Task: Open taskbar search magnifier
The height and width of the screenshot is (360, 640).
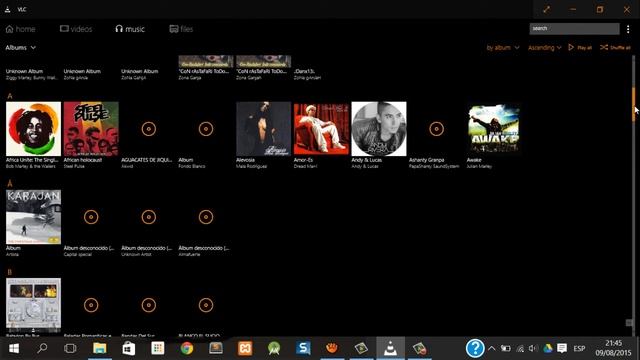Action: (x=42, y=348)
